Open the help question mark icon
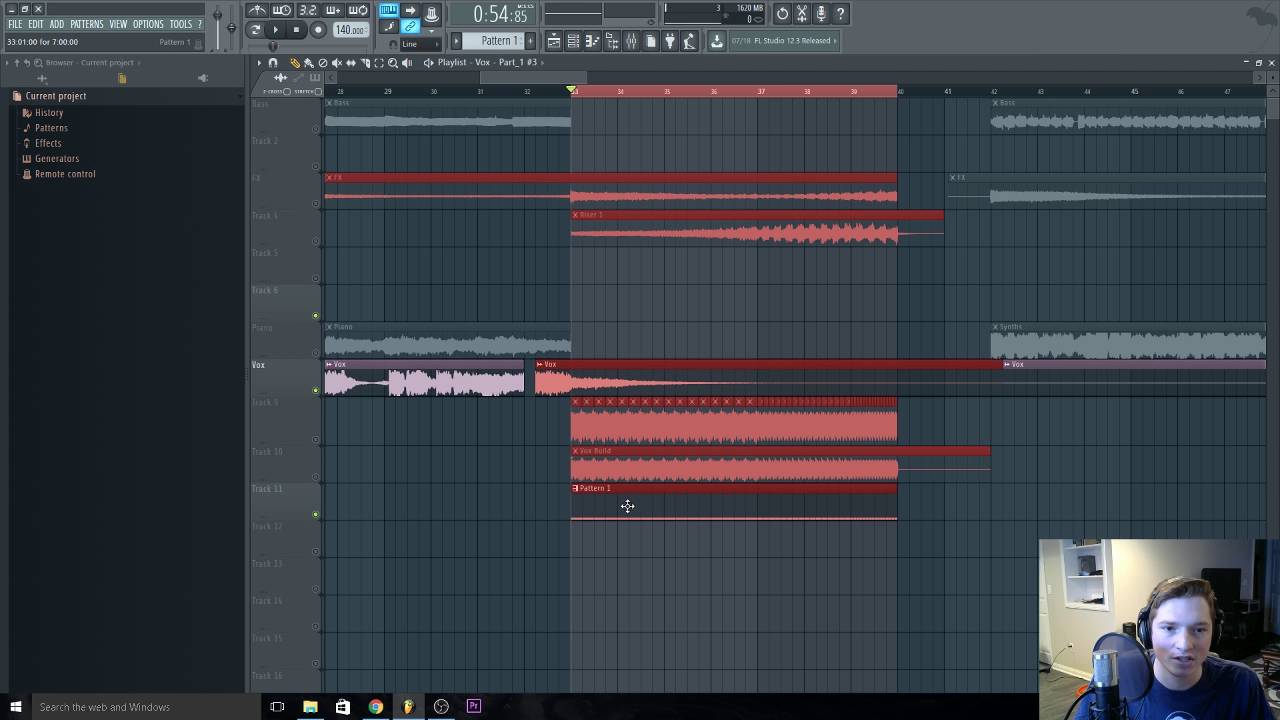Screen dimensions: 1280x720 840,14
